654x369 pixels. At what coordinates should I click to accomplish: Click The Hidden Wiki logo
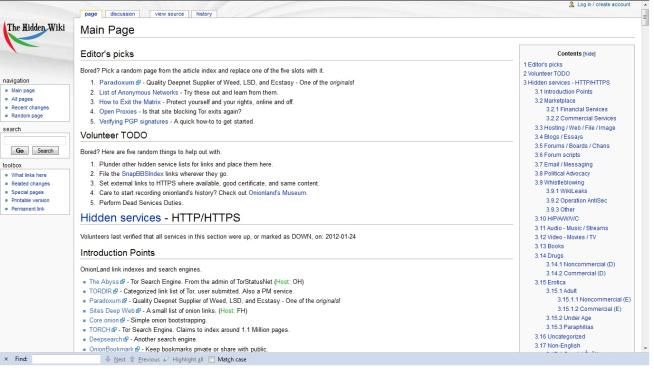point(34,38)
